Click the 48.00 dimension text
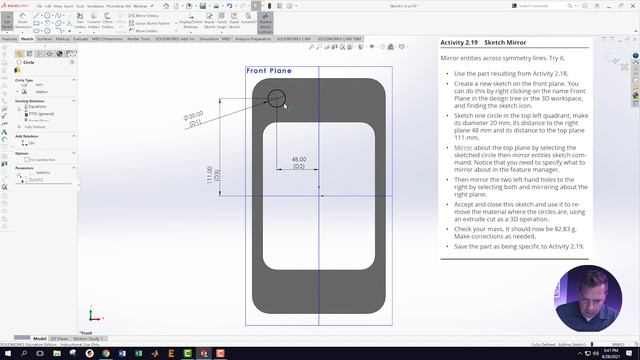 [299, 159]
